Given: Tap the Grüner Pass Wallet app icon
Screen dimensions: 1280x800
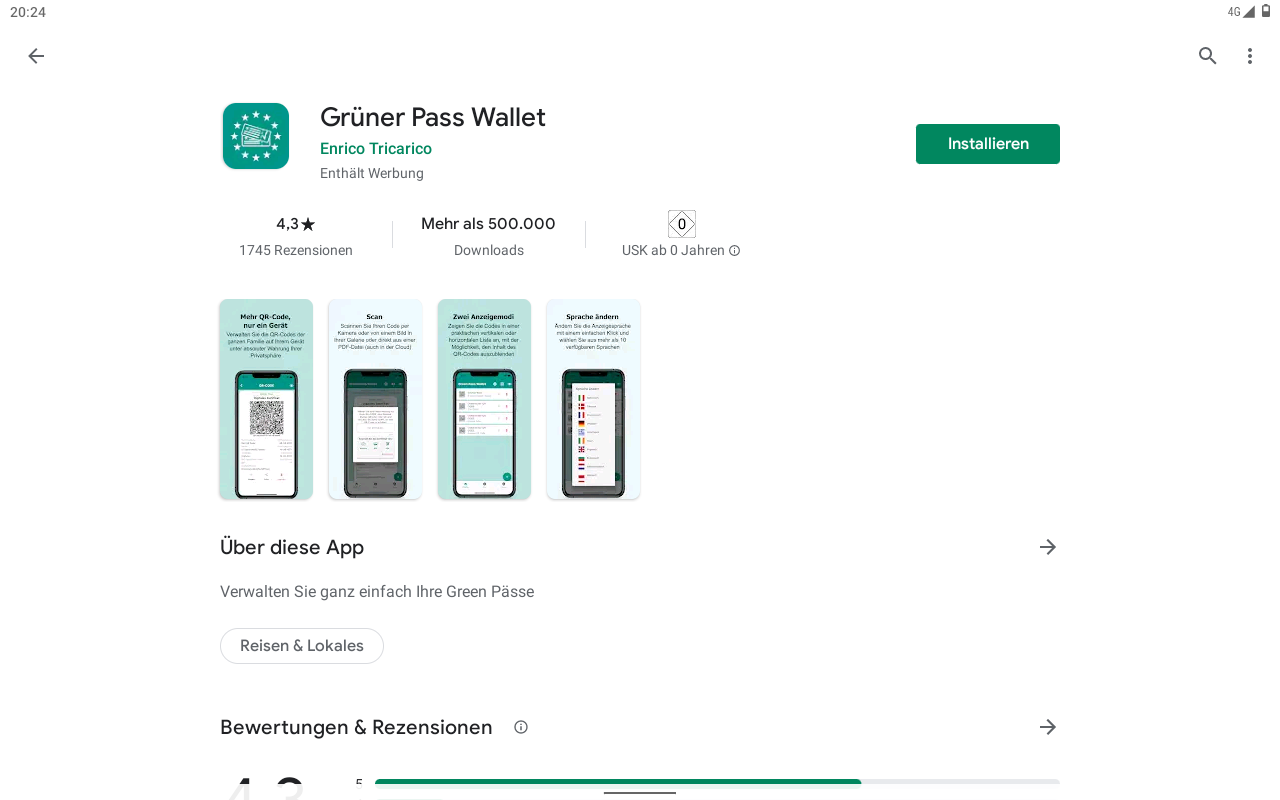Looking at the screenshot, I should tap(256, 136).
